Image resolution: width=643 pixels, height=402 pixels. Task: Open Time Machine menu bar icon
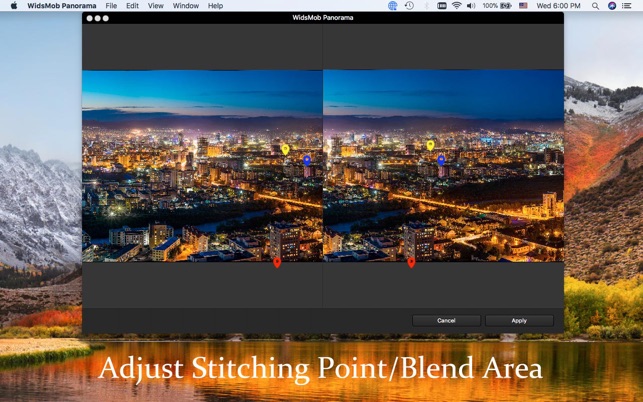409,6
